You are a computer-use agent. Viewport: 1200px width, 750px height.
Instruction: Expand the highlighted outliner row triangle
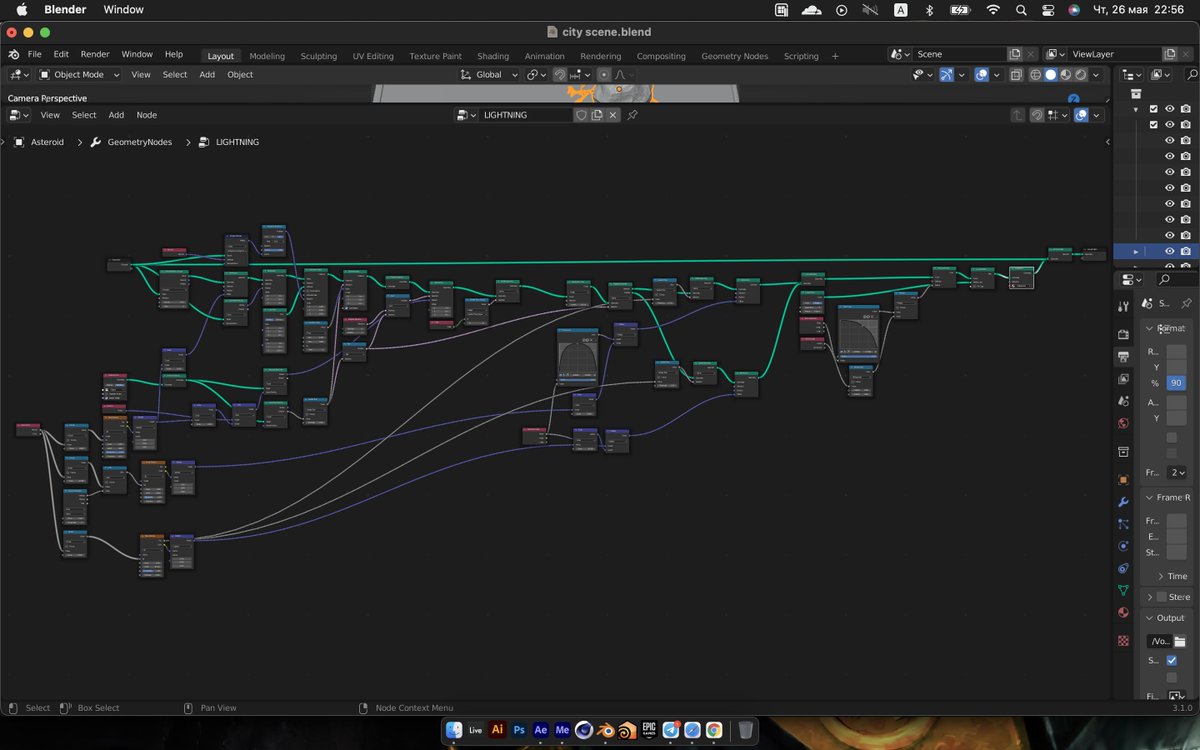coord(1135,251)
